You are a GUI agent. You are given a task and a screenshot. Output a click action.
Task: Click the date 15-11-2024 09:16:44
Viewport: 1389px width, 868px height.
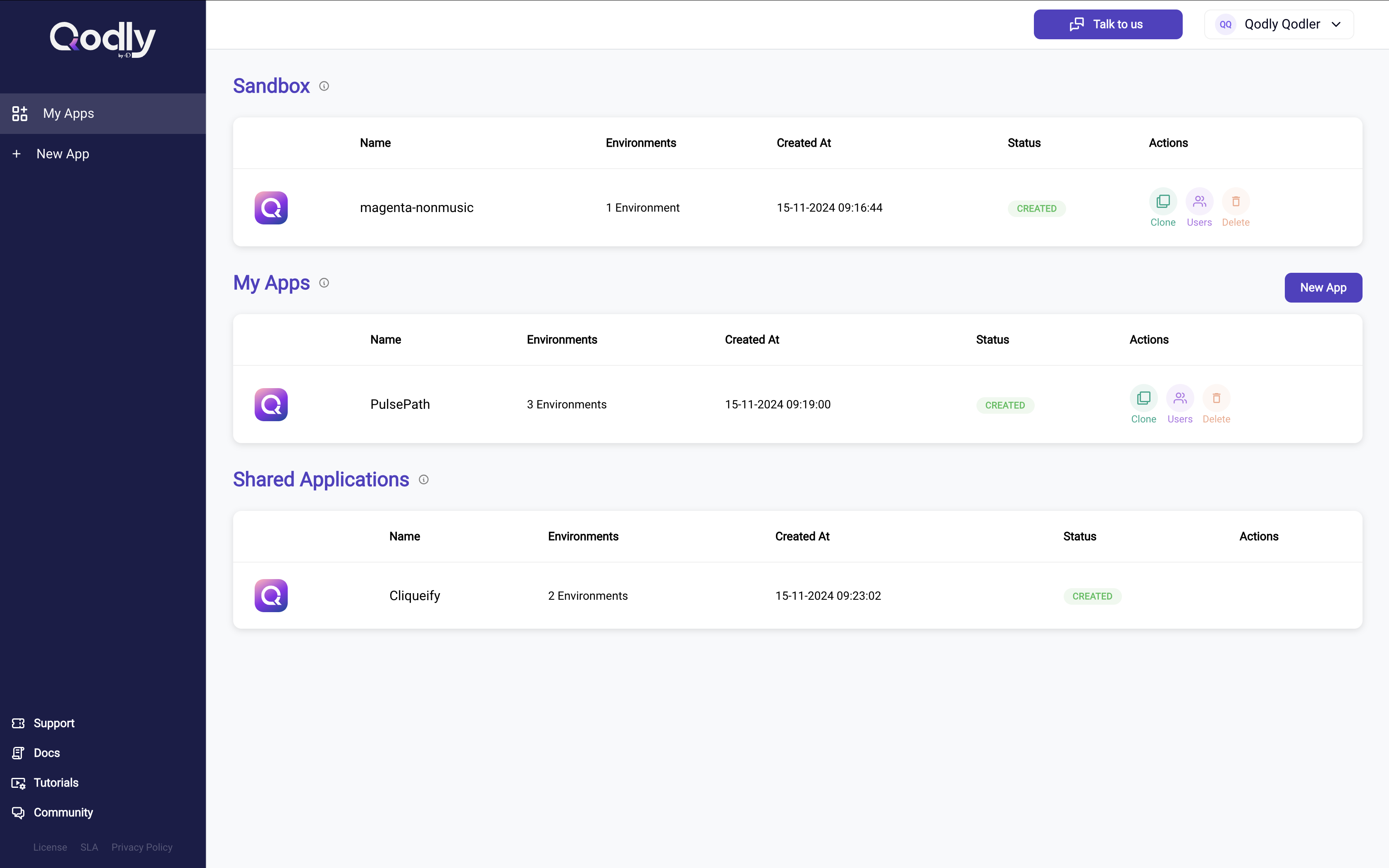tap(829, 208)
